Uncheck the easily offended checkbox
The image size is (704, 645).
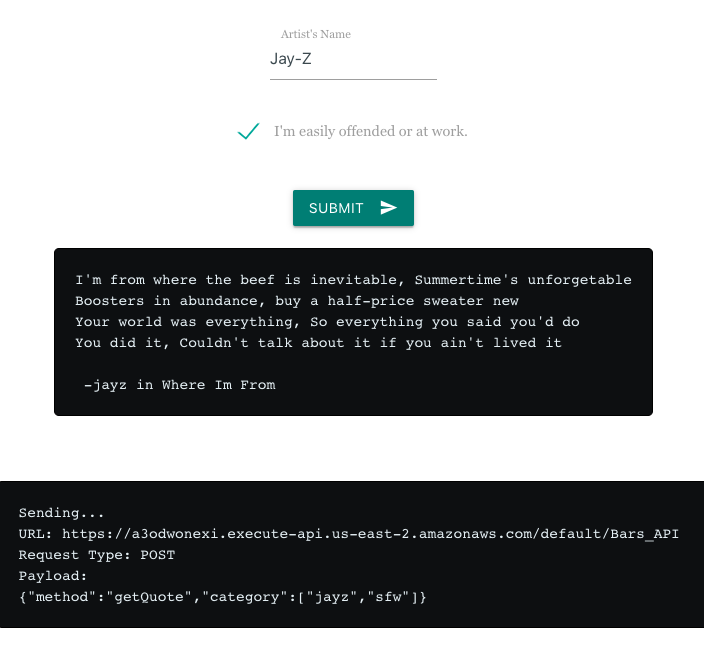[x=248, y=131]
